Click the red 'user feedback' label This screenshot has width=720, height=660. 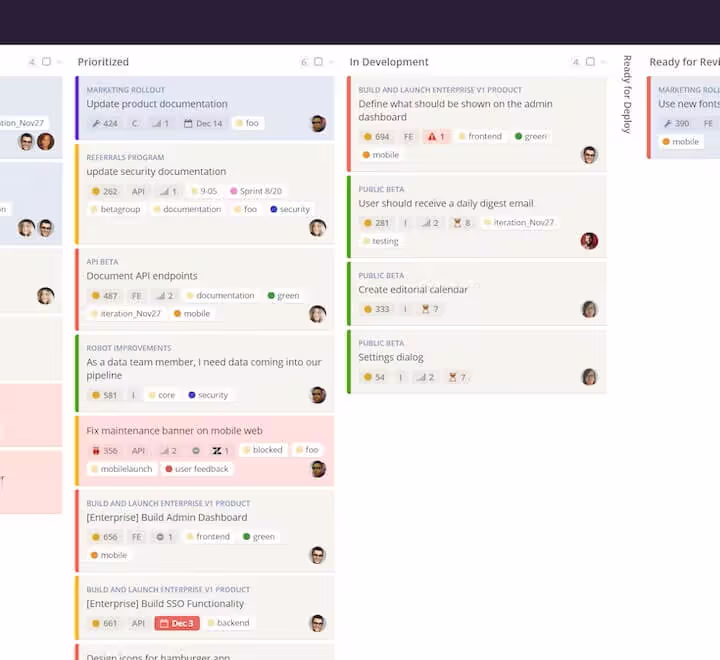(x=197, y=469)
